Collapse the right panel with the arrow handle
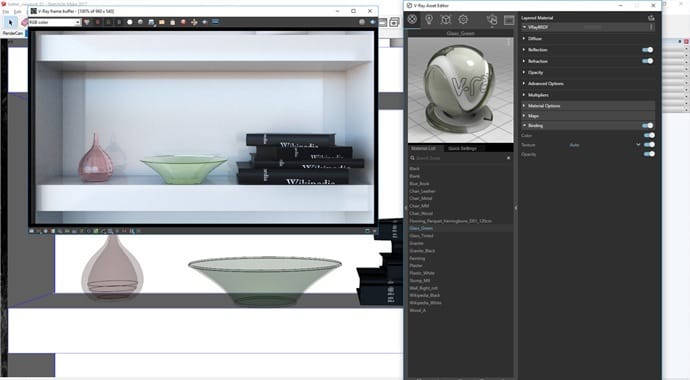The height and width of the screenshot is (380, 690). 516,208
